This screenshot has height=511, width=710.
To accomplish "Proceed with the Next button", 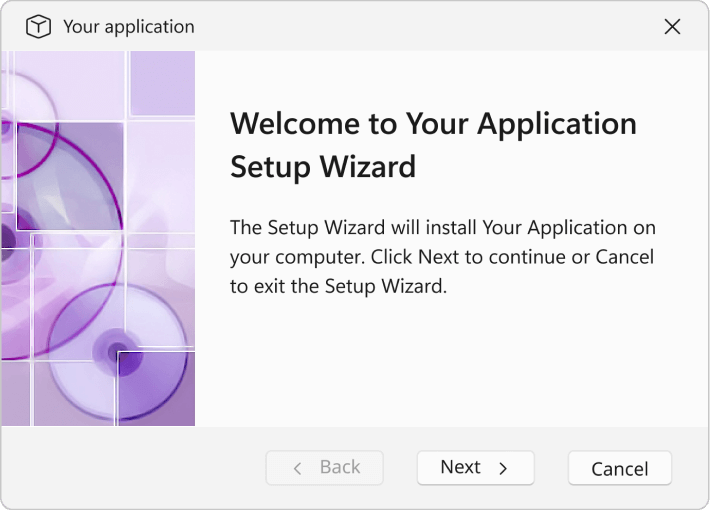I will coord(475,468).
